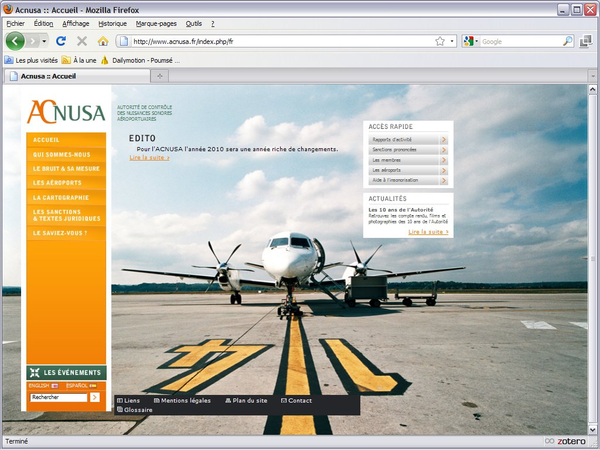Click in the Rechercher search field
The height and width of the screenshot is (450, 600).
[58, 397]
